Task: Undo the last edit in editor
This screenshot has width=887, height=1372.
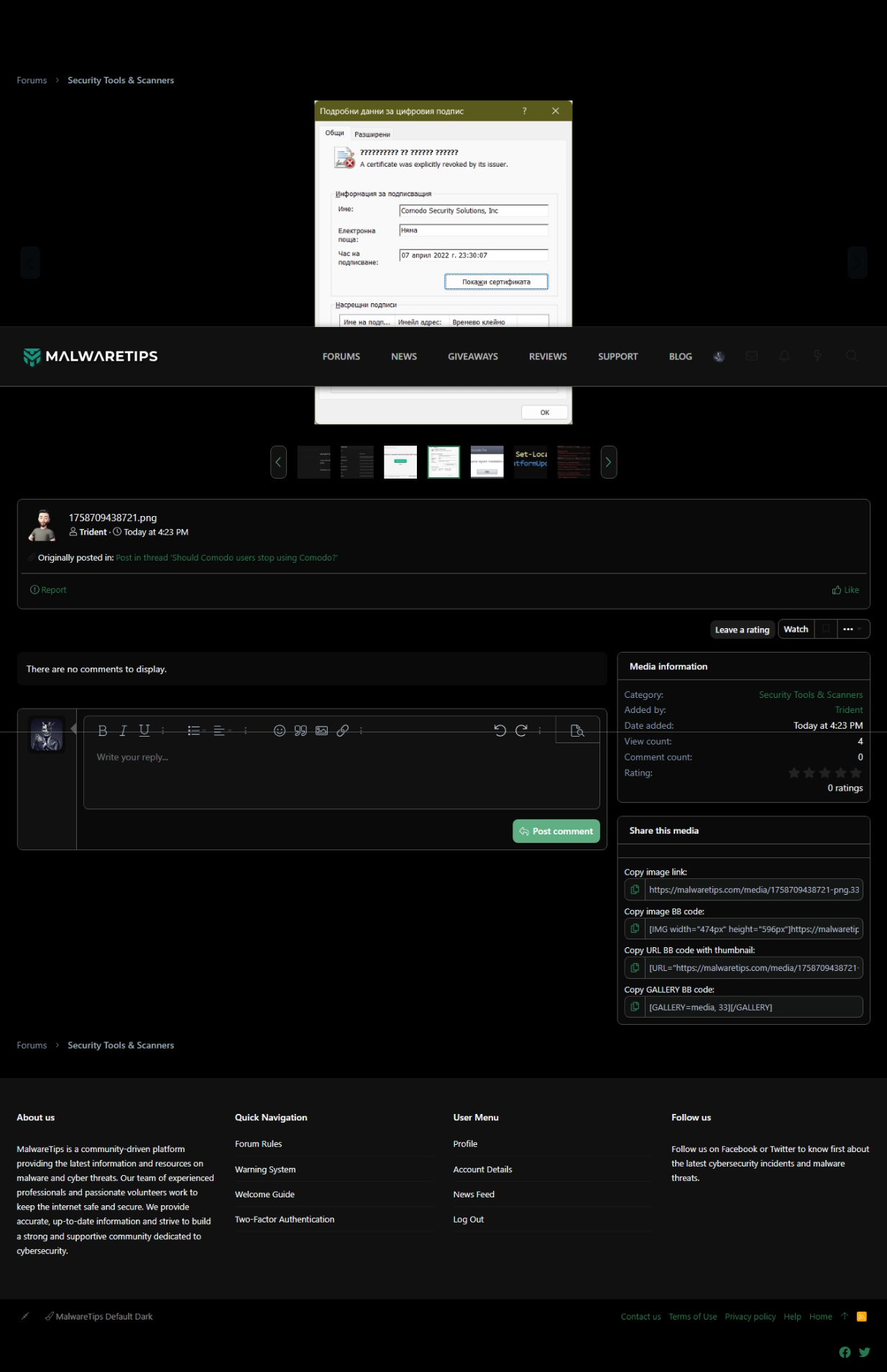Action: pos(500,730)
